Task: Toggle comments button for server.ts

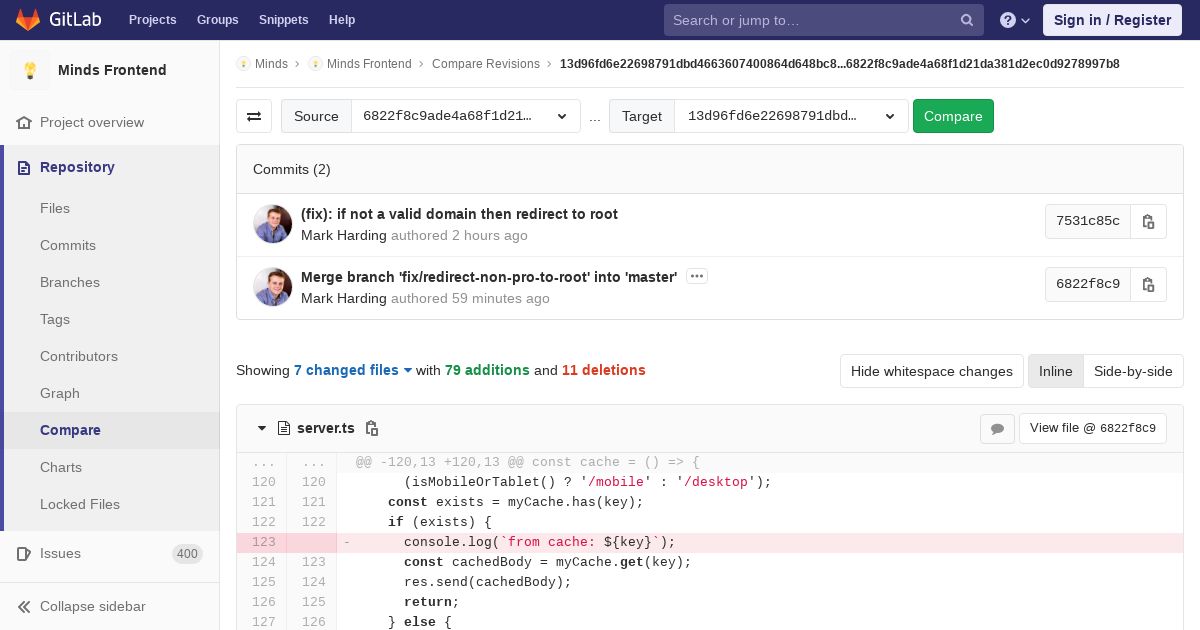Action: (x=997, y=428)
